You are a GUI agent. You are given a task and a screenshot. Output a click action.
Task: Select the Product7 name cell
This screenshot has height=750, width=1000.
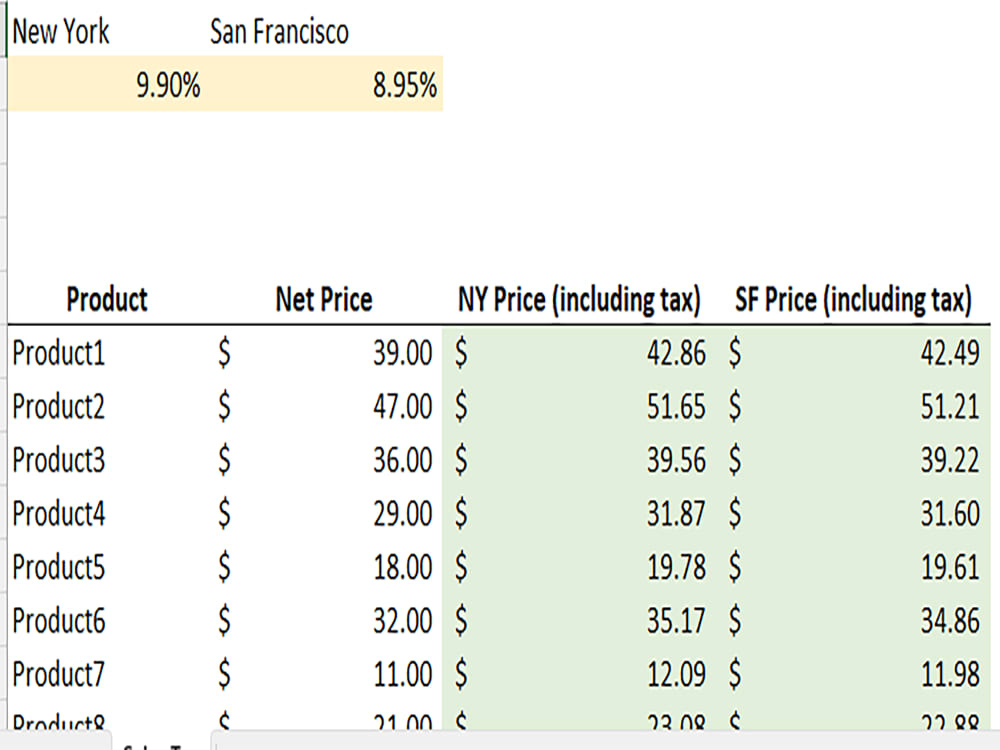(59, 676)
